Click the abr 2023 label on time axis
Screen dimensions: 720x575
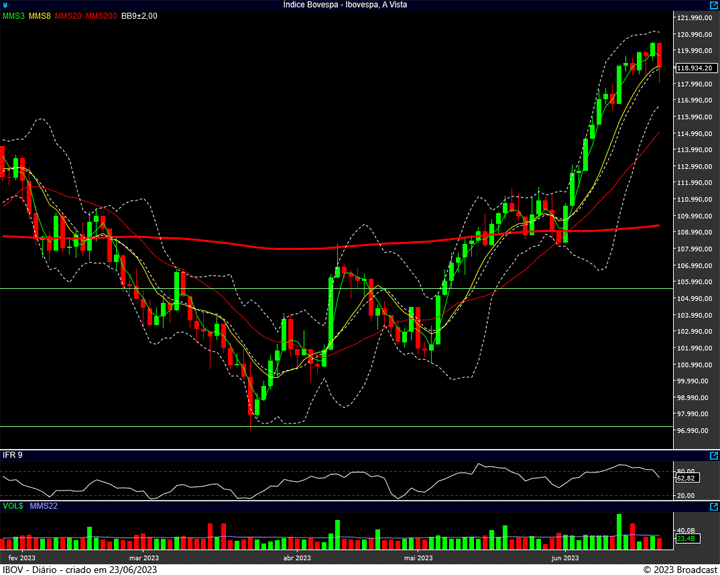point(297,557)
